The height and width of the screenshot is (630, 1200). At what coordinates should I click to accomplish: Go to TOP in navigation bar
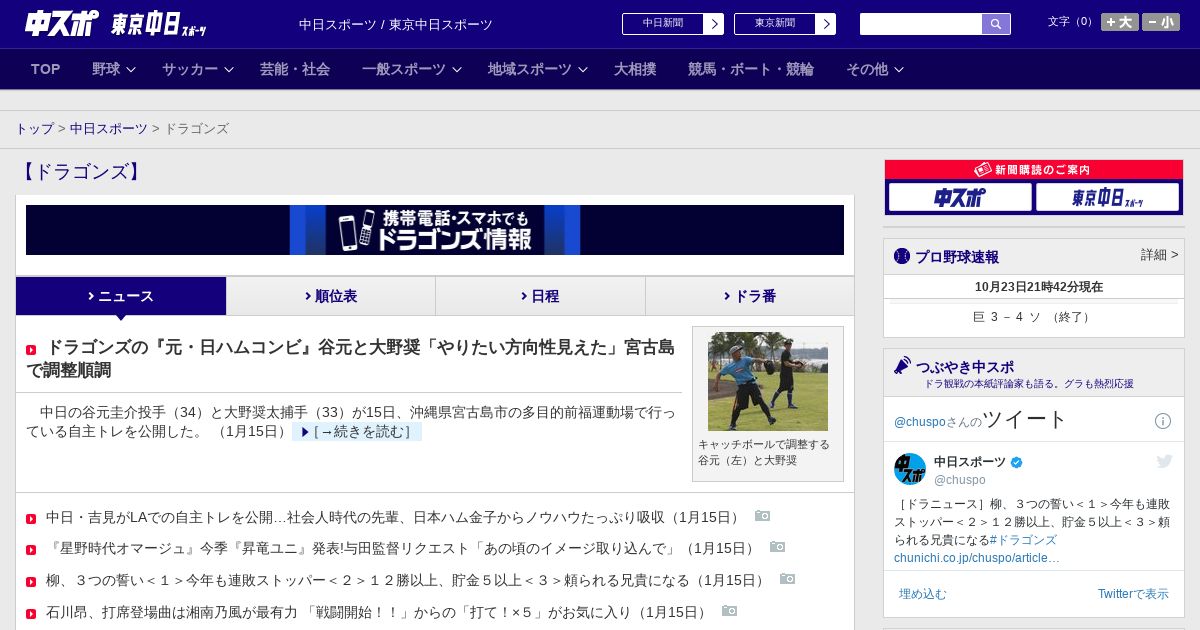pos(46,69)
